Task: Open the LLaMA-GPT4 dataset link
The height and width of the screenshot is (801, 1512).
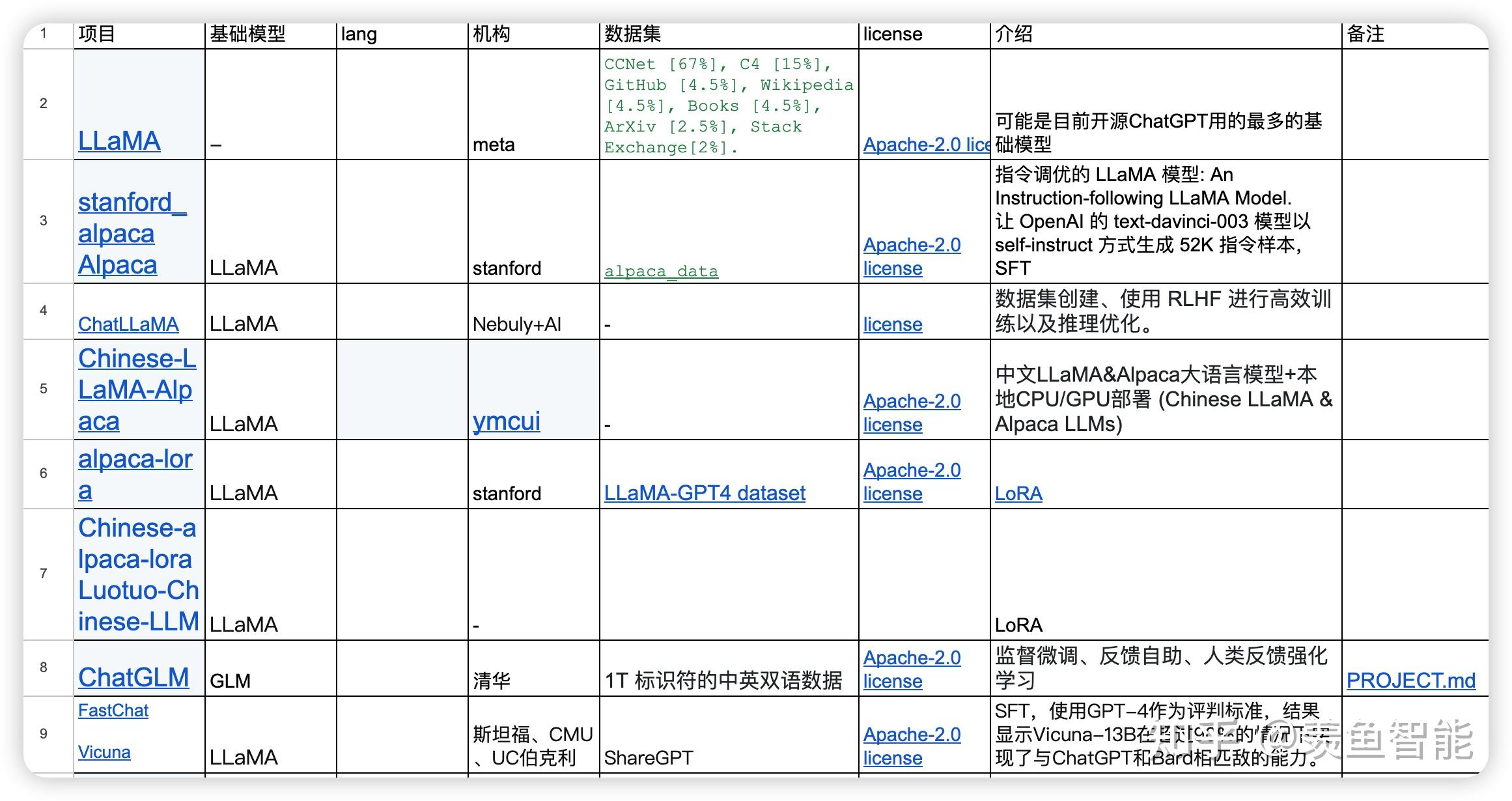Action: (x=705, y=493)
